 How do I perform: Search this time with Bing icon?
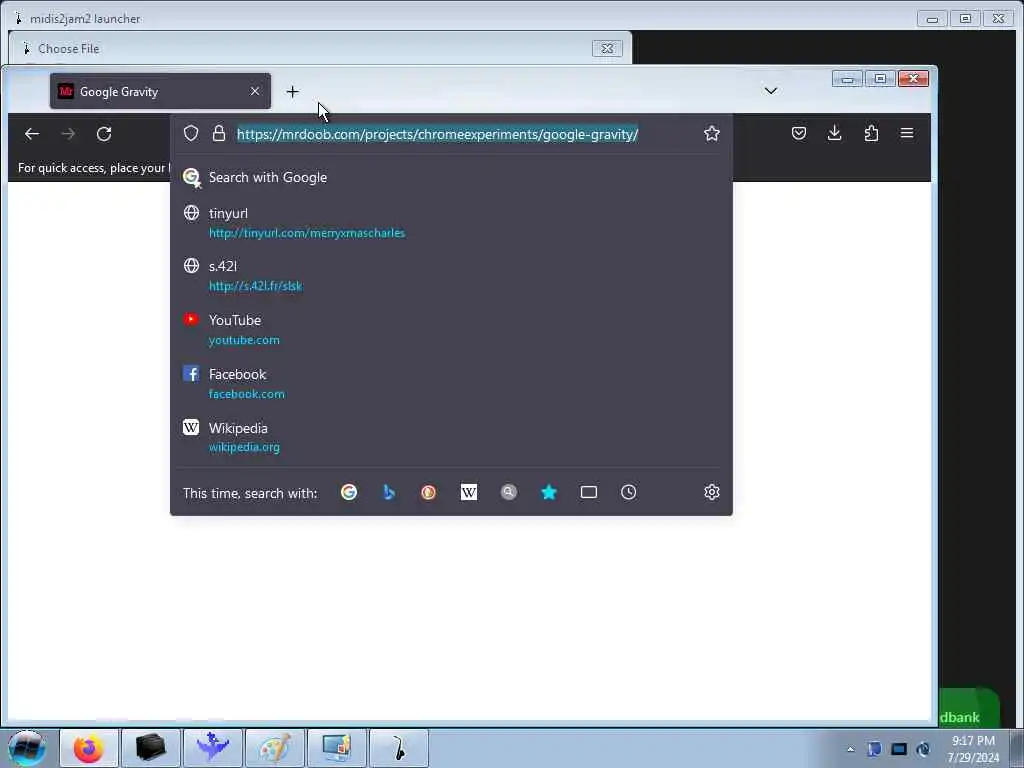(x=389, y=492)
